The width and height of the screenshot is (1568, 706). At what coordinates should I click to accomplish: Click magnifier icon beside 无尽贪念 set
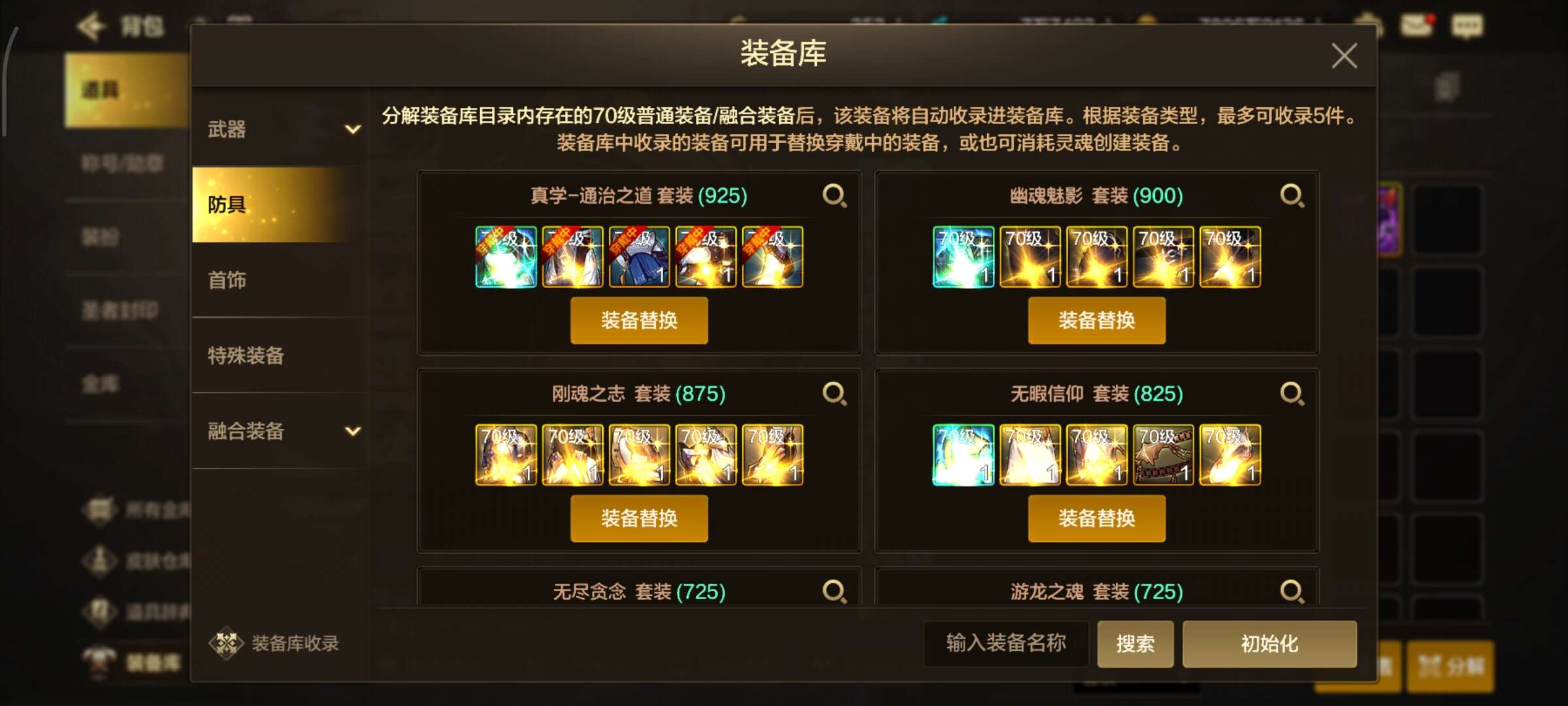[x=834, y=591]
